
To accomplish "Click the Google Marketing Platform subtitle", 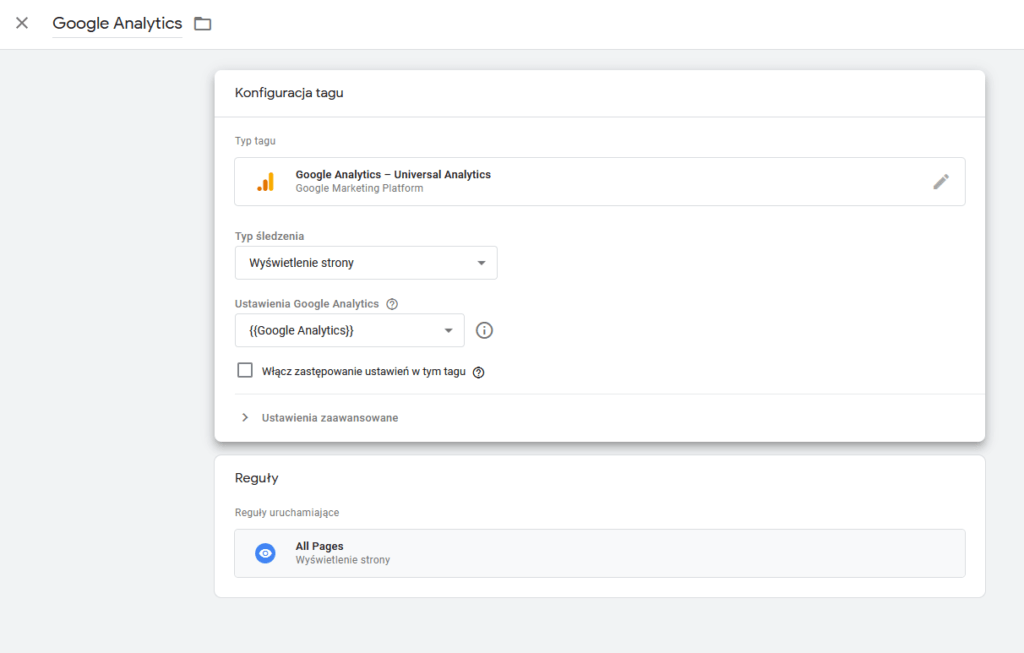I will coord(359,188).
